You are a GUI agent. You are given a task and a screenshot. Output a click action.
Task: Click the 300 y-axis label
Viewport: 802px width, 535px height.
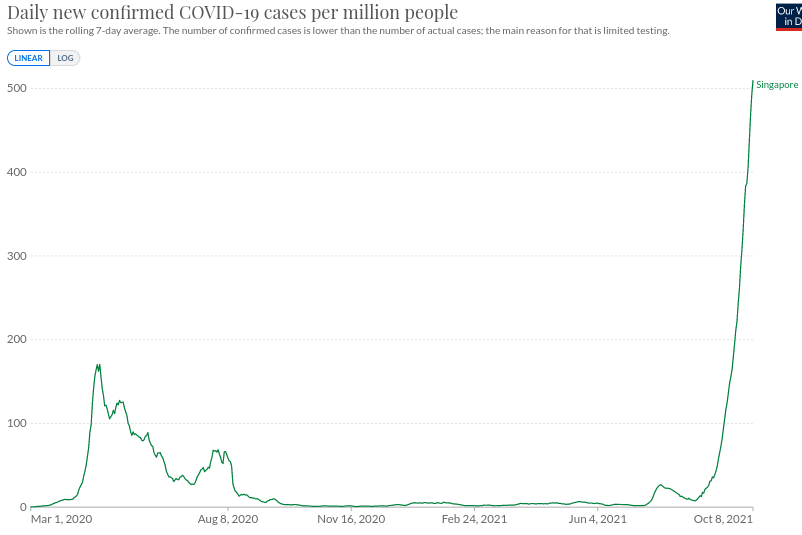[15, 256]
